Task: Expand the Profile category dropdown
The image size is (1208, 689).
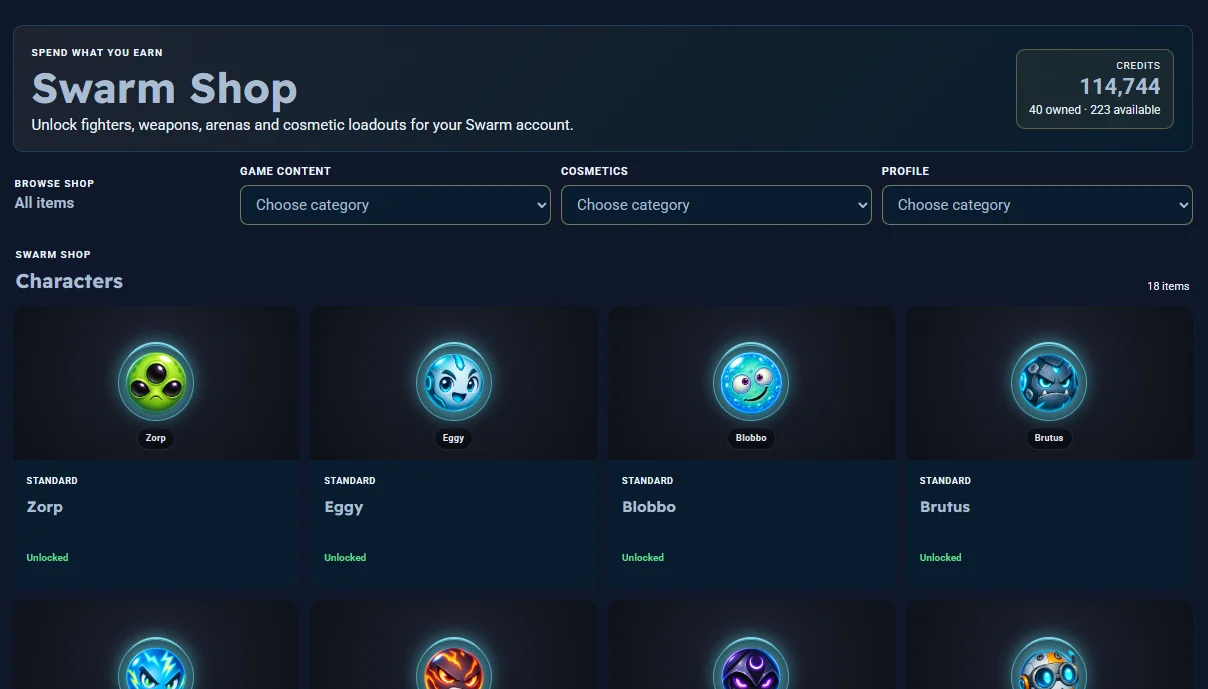Action: coord(1037,205)
